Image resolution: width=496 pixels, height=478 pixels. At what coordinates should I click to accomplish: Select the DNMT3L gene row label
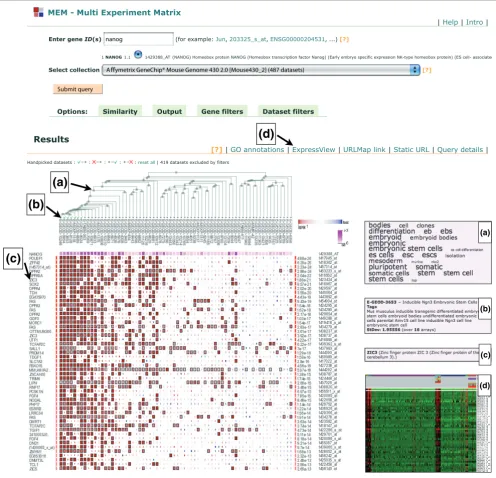pyautogui.click(x=36, y=460)
